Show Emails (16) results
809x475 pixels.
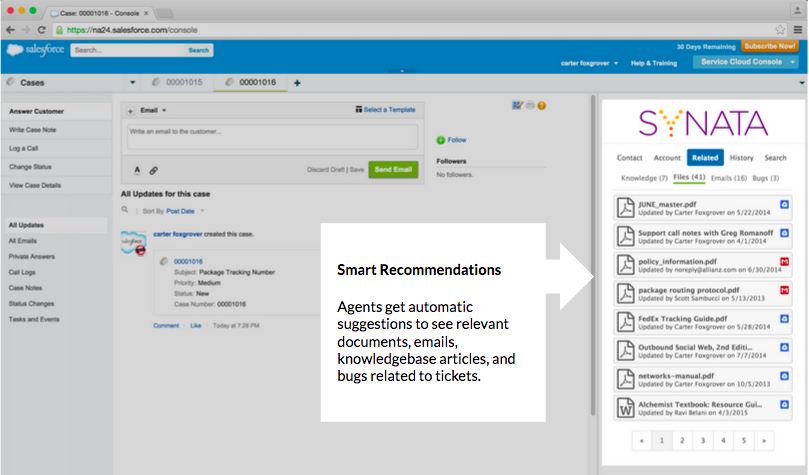(x=729, y=178)
